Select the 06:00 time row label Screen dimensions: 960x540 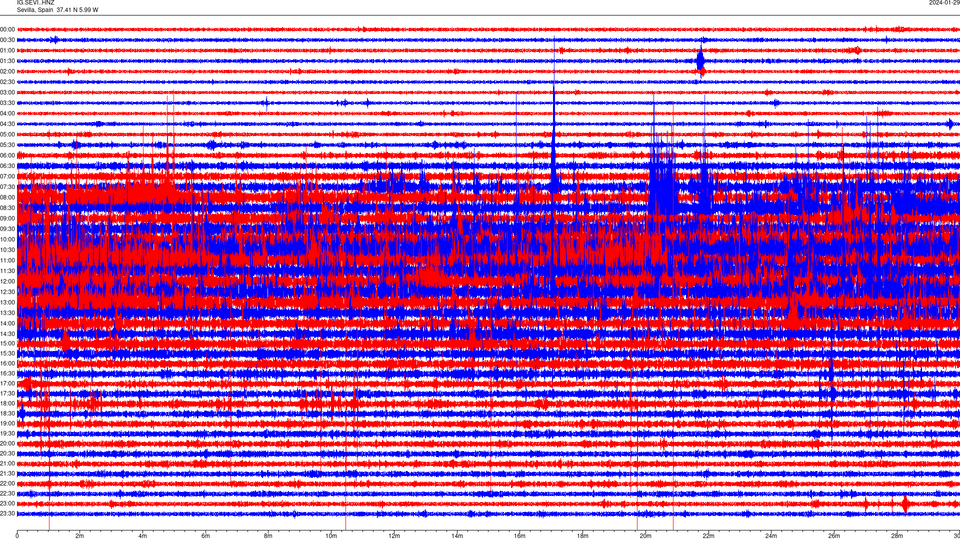tap(7, 156)
